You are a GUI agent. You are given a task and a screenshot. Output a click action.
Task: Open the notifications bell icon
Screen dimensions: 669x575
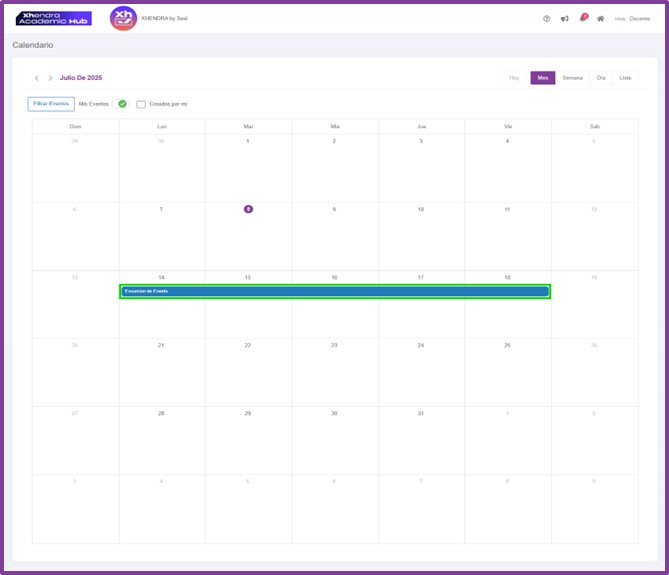(582, 18)
